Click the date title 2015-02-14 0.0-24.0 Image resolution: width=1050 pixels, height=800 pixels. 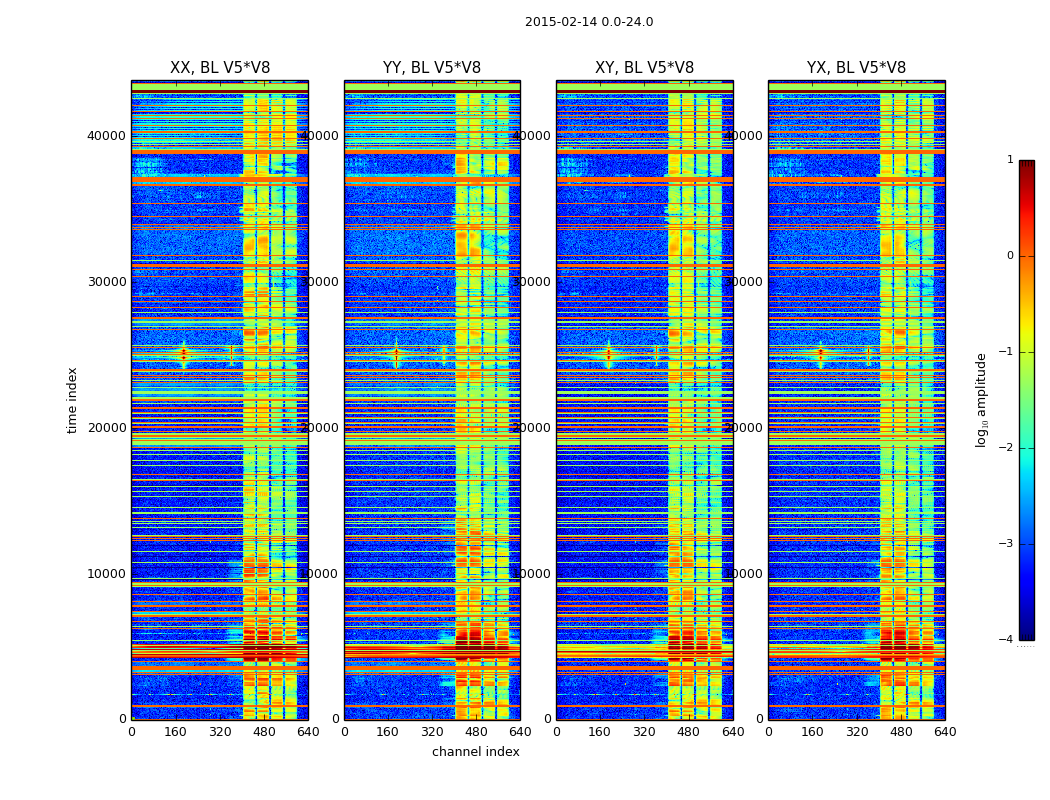[589, 21]
